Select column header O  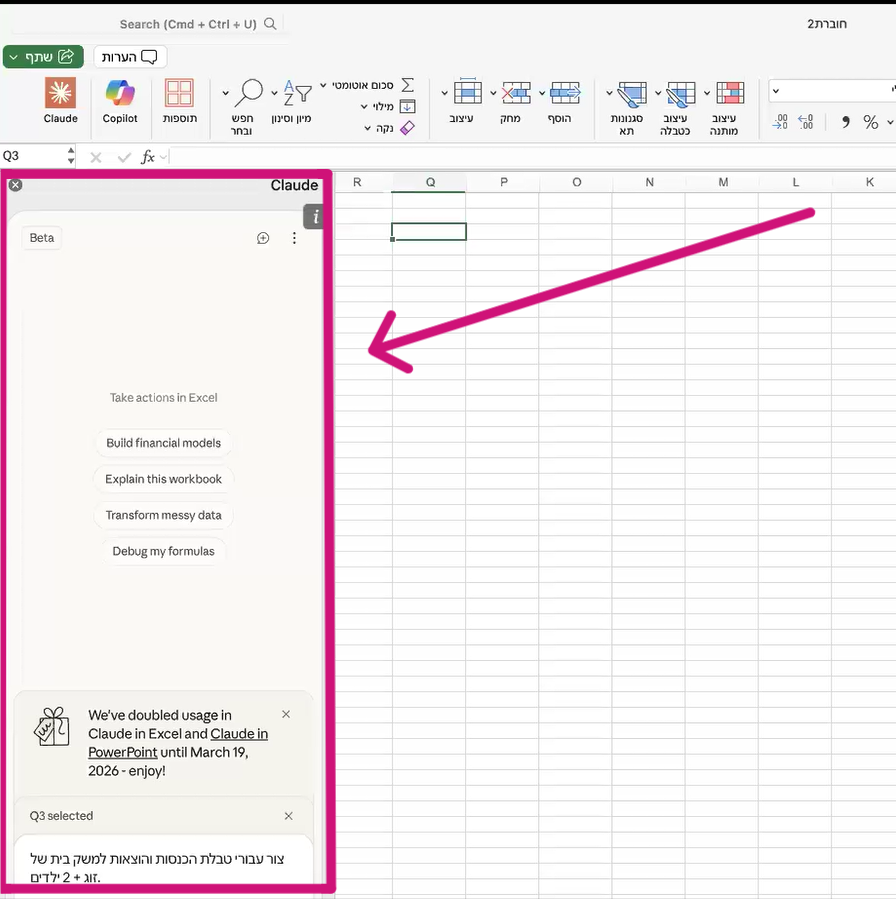click(576, 182)
